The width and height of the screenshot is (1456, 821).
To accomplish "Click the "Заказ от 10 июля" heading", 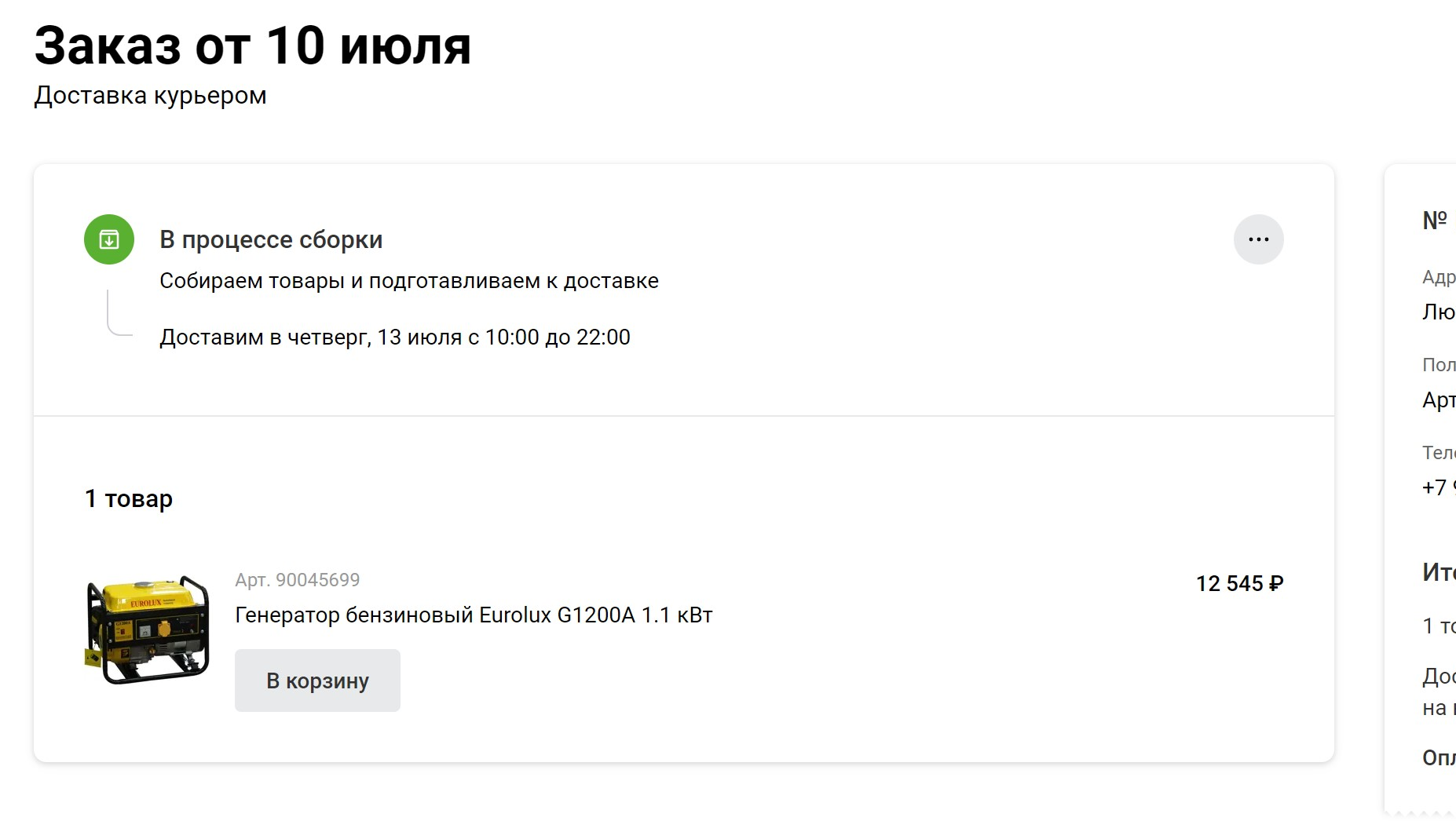I will (252, 46).
